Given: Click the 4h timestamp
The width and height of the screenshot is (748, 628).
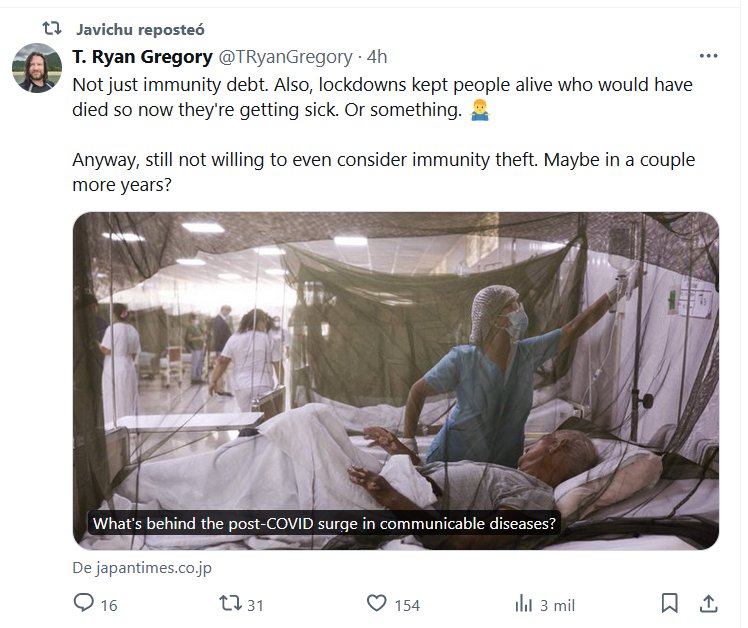Looking at the screenshot, I should coord(378,57).
